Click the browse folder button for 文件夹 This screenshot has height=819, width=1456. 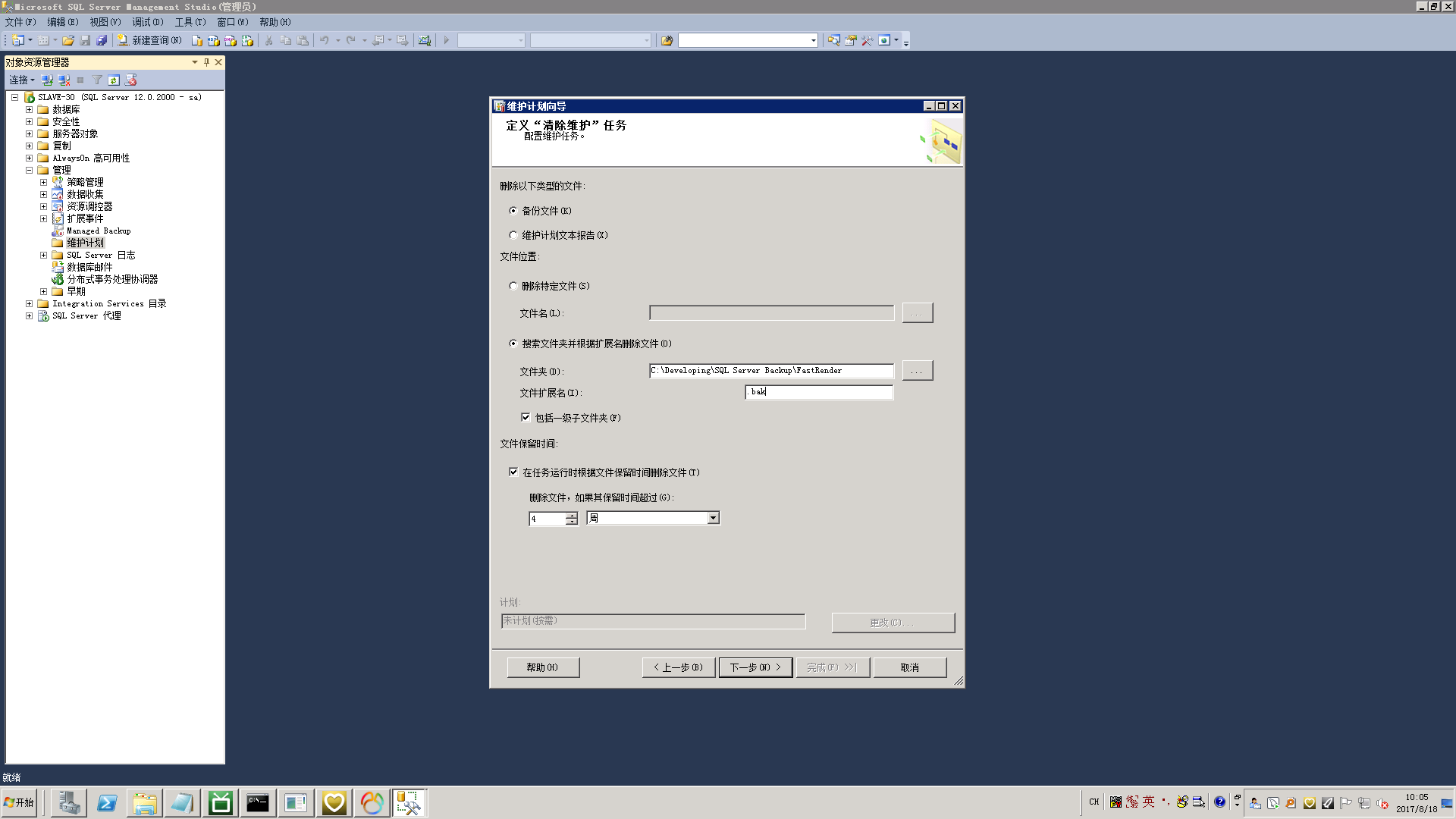point(917,370)
